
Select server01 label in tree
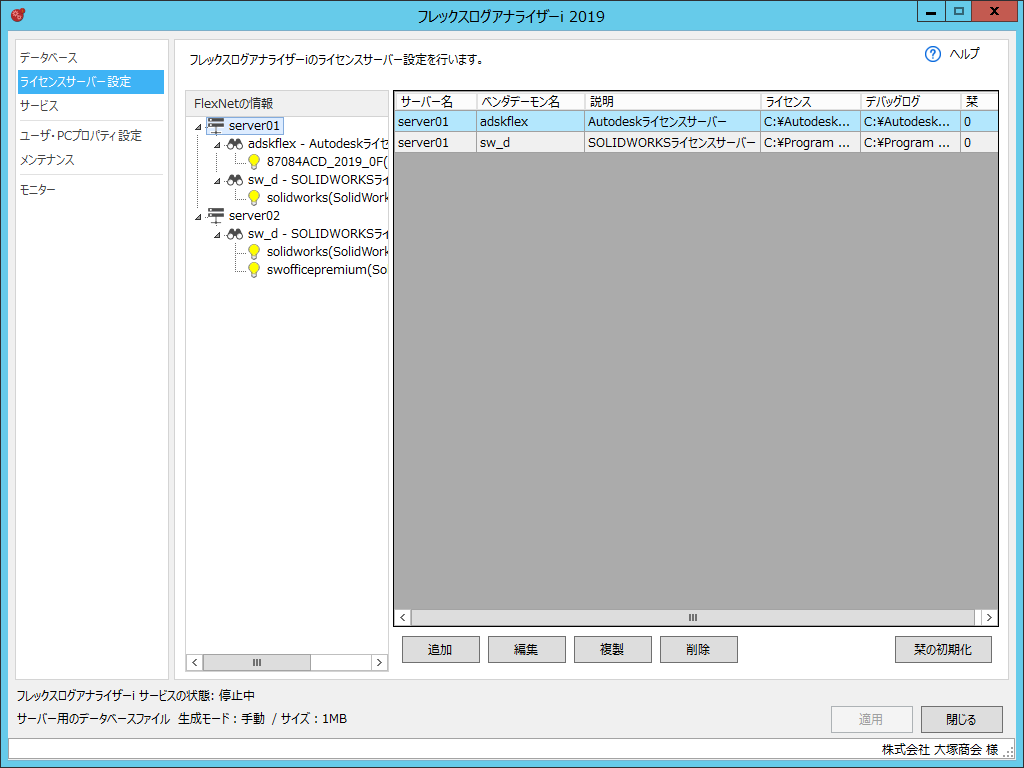254,126
